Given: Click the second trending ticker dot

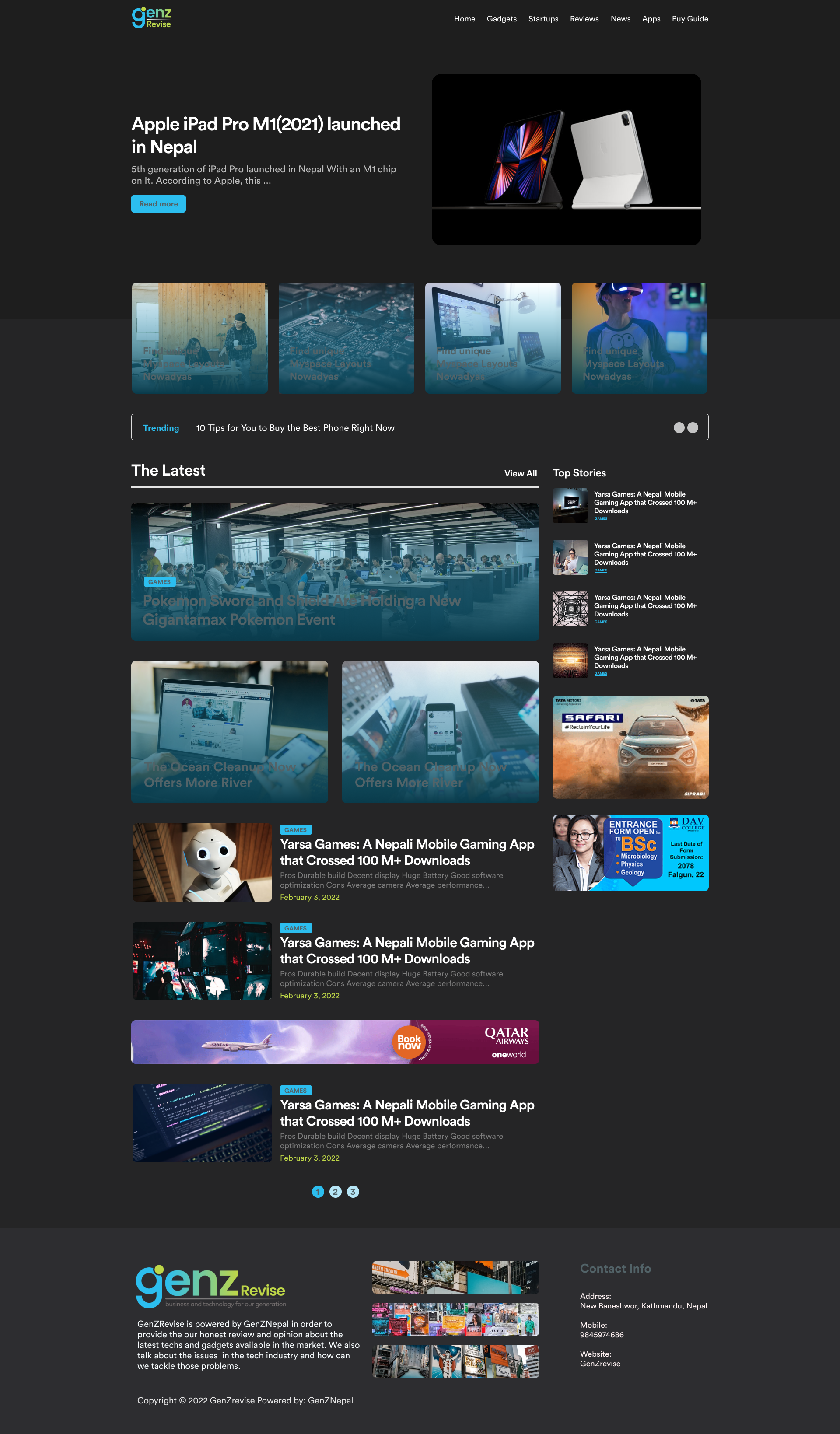Looking at the screenshot, I should tap(693, 428).
